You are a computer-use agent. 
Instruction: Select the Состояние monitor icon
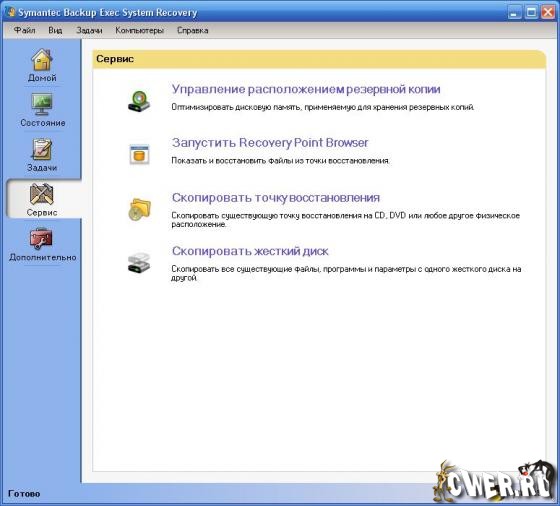pos(41,104)
